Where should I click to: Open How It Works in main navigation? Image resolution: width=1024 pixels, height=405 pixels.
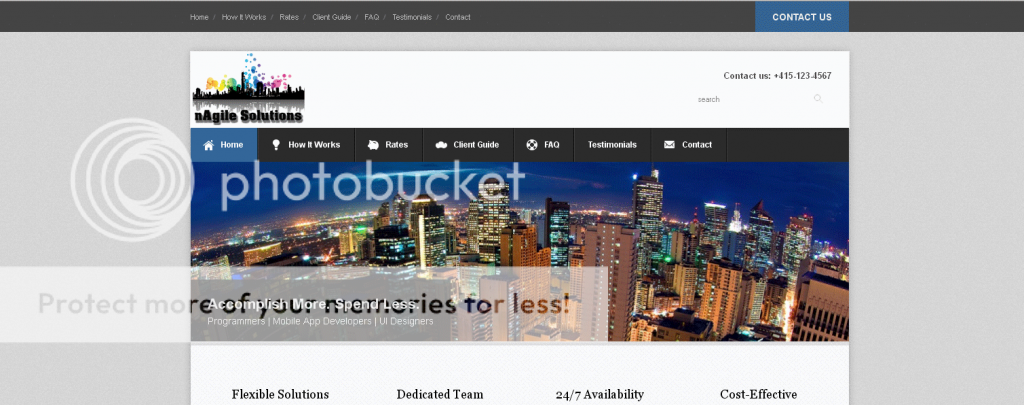(306, 145)
